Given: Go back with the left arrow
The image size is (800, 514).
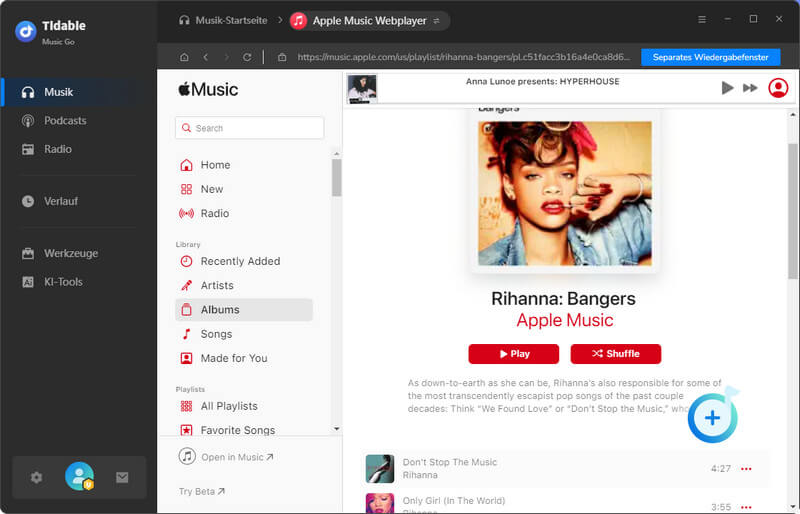Looking at the screenshot, I should [x=206, y=57].
